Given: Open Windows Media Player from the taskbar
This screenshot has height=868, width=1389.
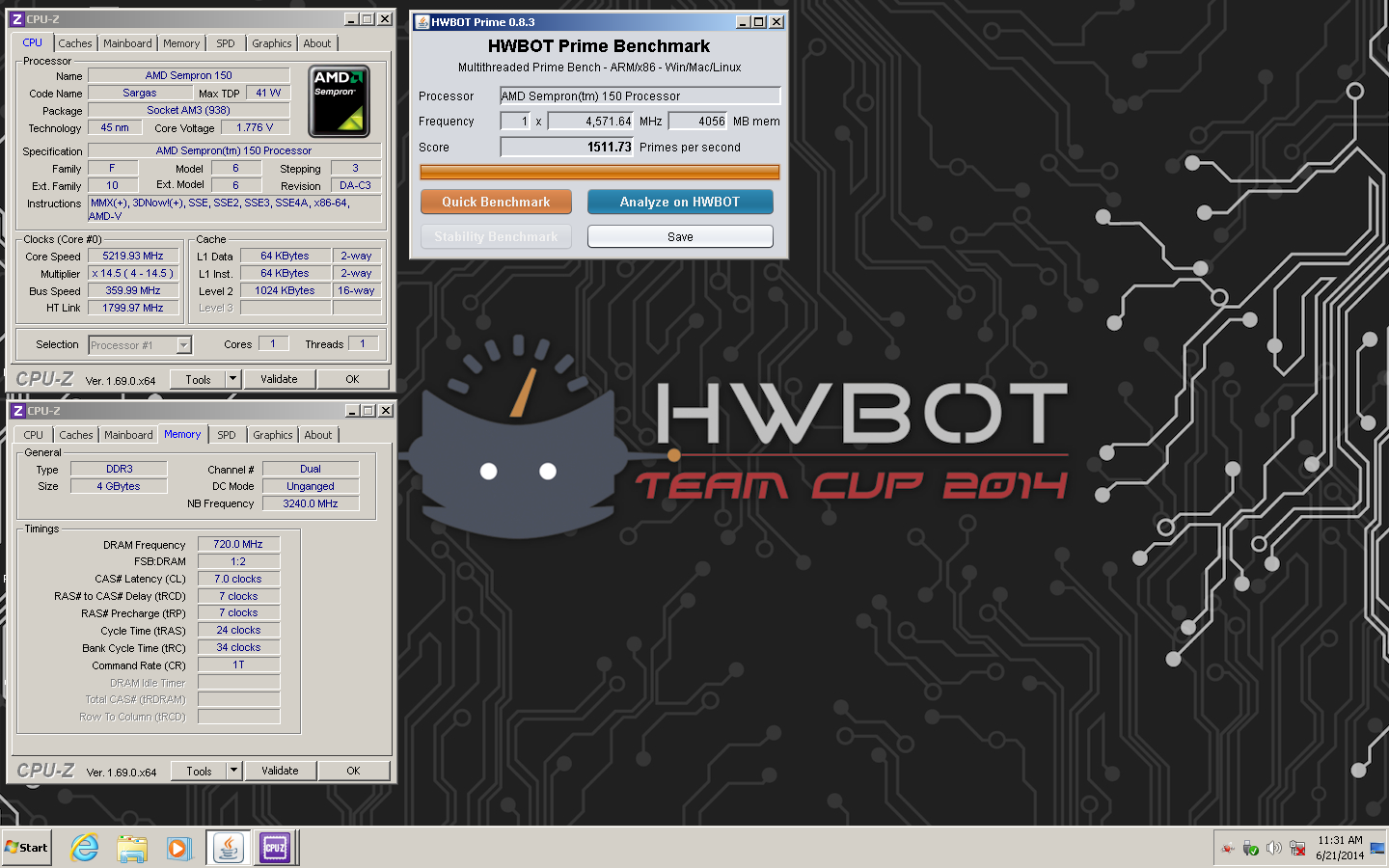Looking at the screenshot, I should click(178, 848).
